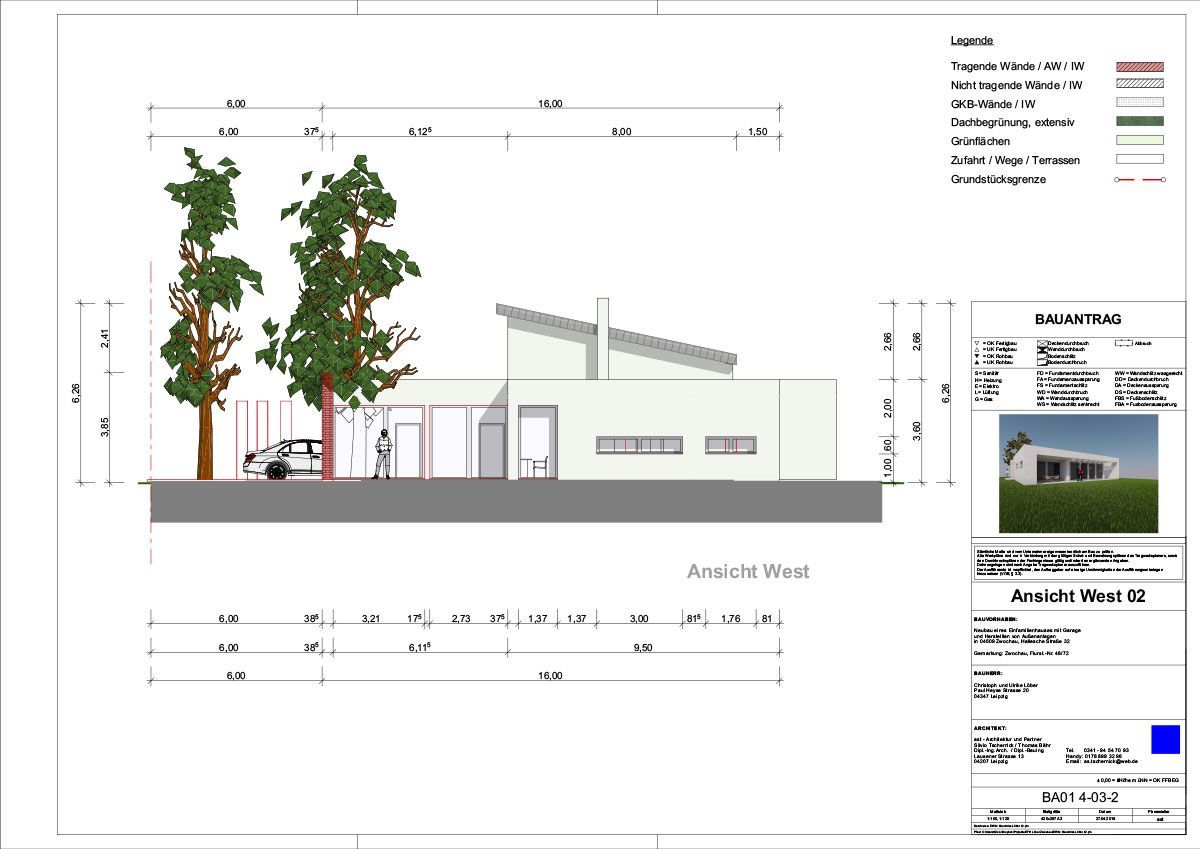Select the gray "Ansicht West" view label
Viewport: 1200px width, 849px height.
pos(747,572)
